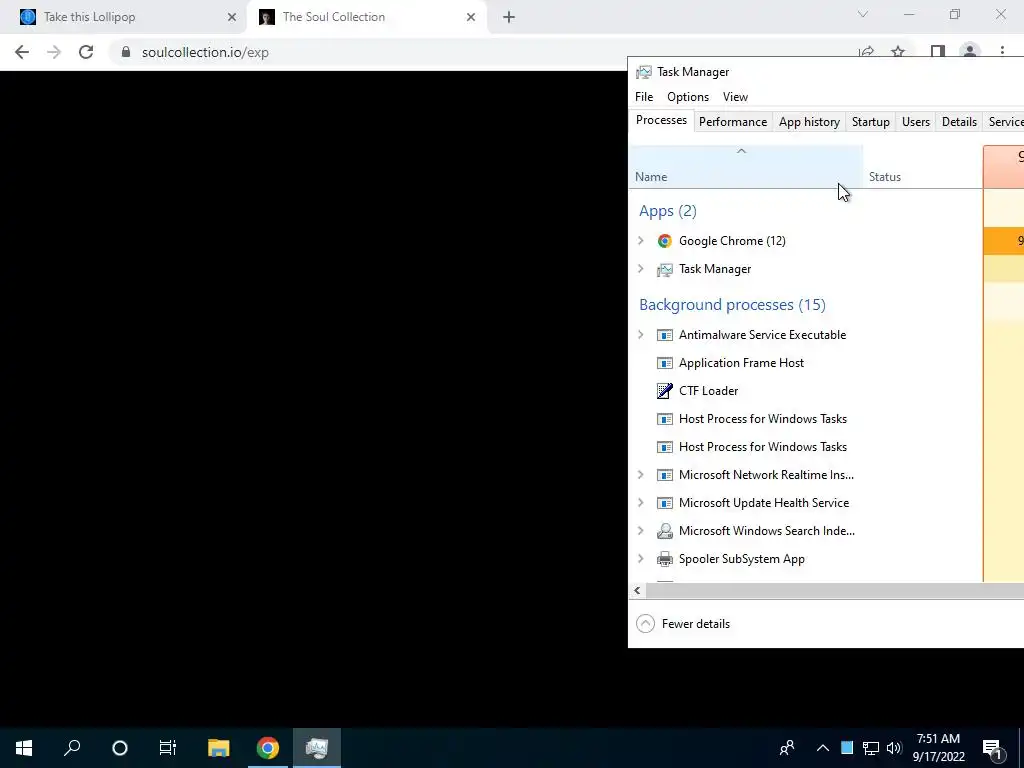Open Chrome side panel icon

938,52
